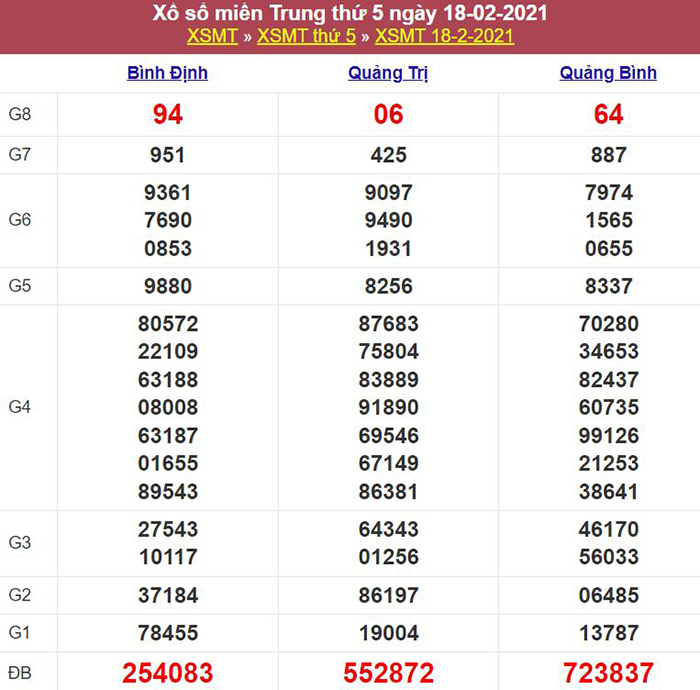
Task: Click the G1 number 19004
Action: 388,633
